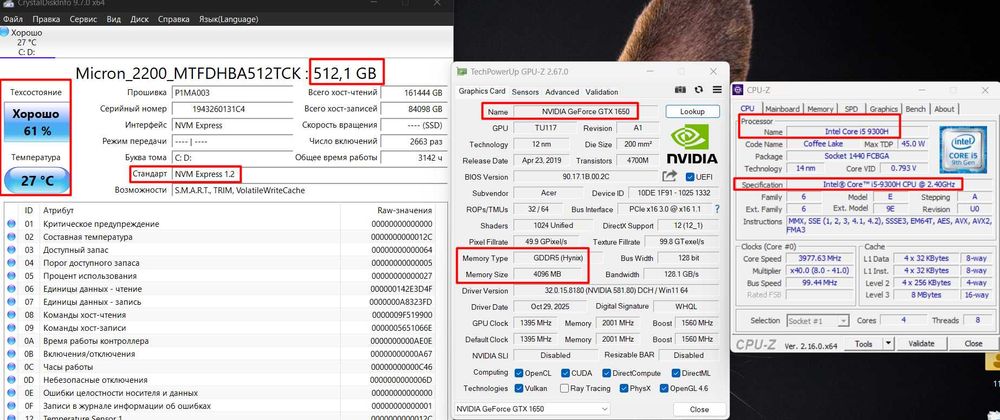Open the Правка menu
This screenshot has width=1000, height=420.
[46, 19]
